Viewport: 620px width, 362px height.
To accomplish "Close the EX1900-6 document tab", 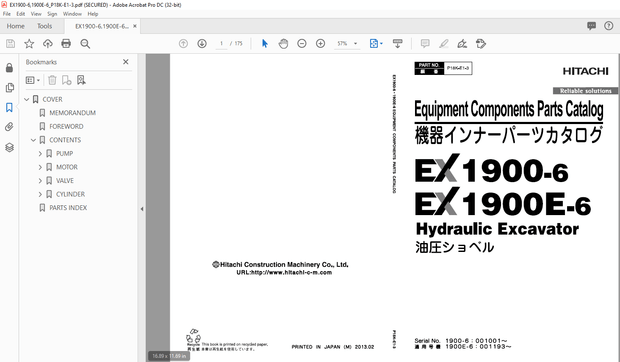I will point(135,26).
